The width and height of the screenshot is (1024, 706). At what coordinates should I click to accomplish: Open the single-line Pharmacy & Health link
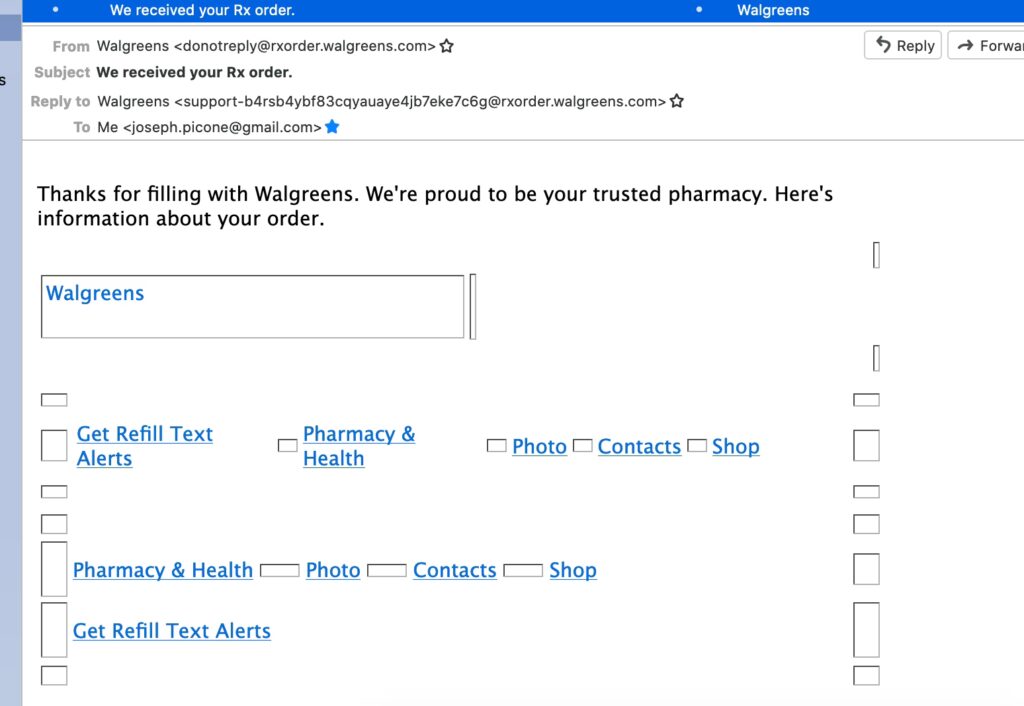point(162,570)
